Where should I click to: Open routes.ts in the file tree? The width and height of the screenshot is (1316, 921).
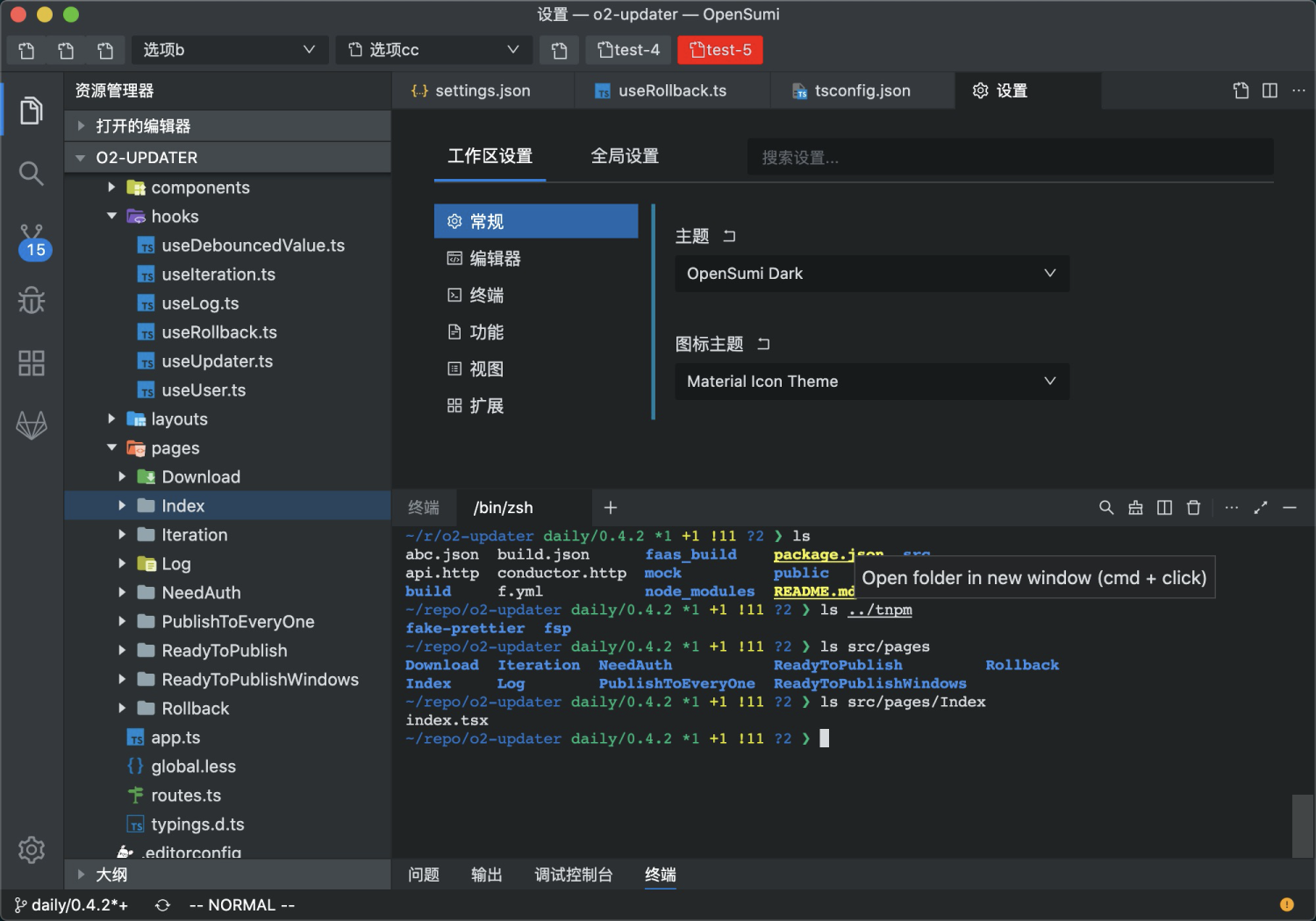186,796
